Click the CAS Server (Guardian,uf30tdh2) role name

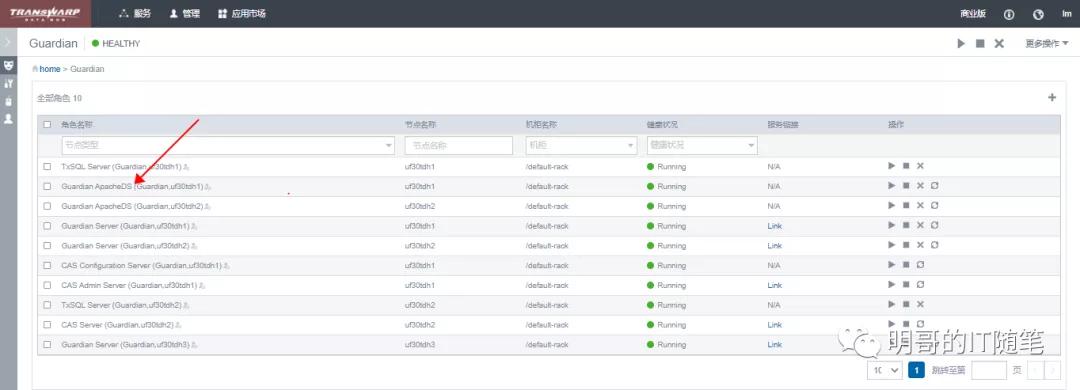(x=117, y=325)
